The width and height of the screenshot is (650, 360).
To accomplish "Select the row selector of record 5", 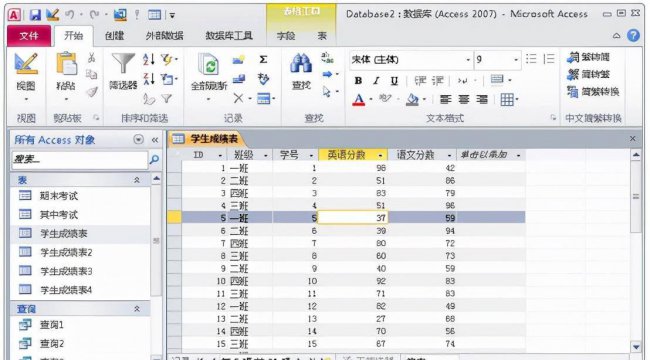I will click(175, 217).
